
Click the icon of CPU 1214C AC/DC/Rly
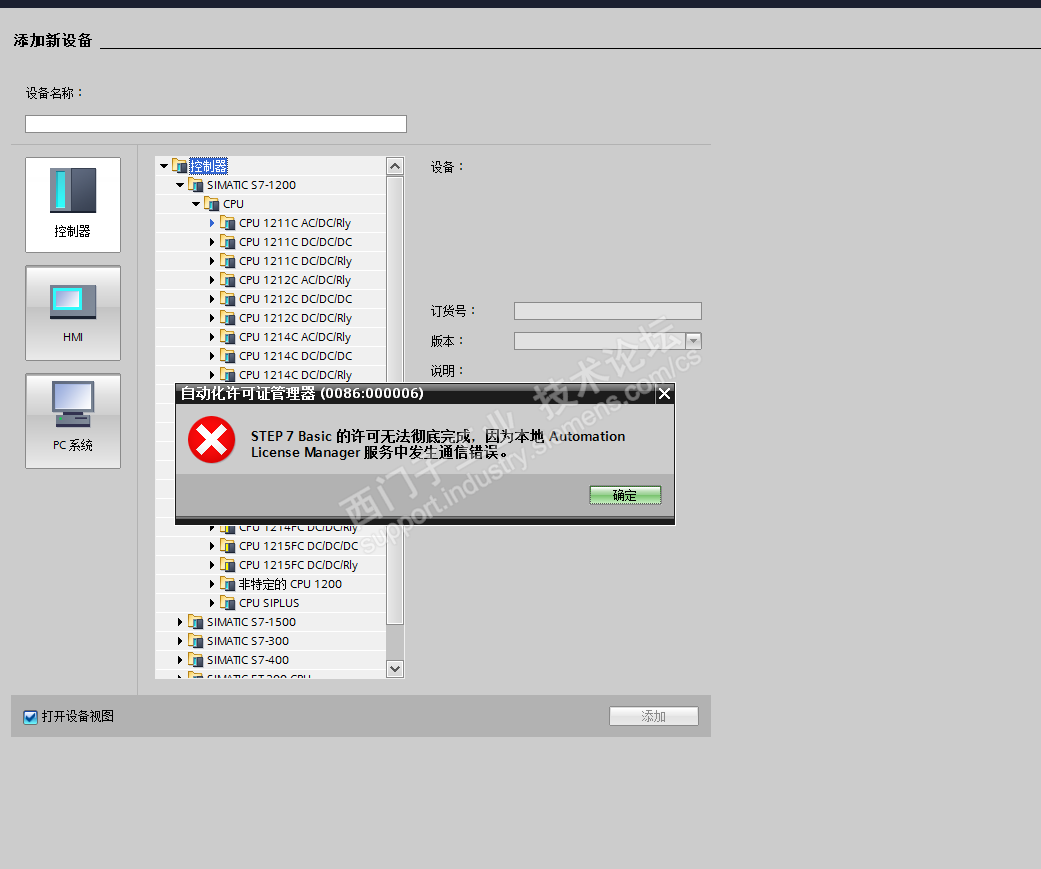[x=228, y=337]
